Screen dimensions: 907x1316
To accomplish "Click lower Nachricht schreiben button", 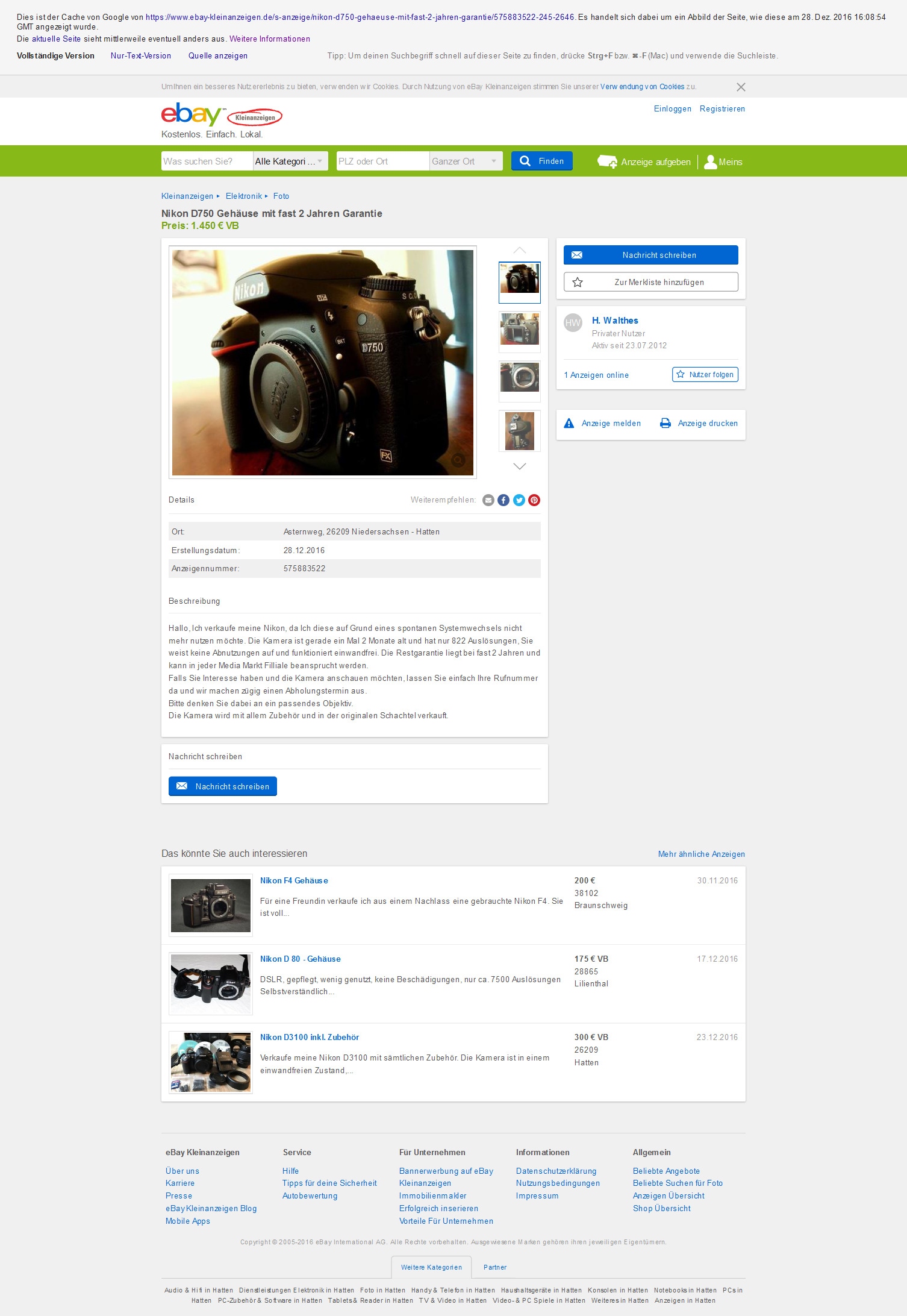I will click(223, 786).
